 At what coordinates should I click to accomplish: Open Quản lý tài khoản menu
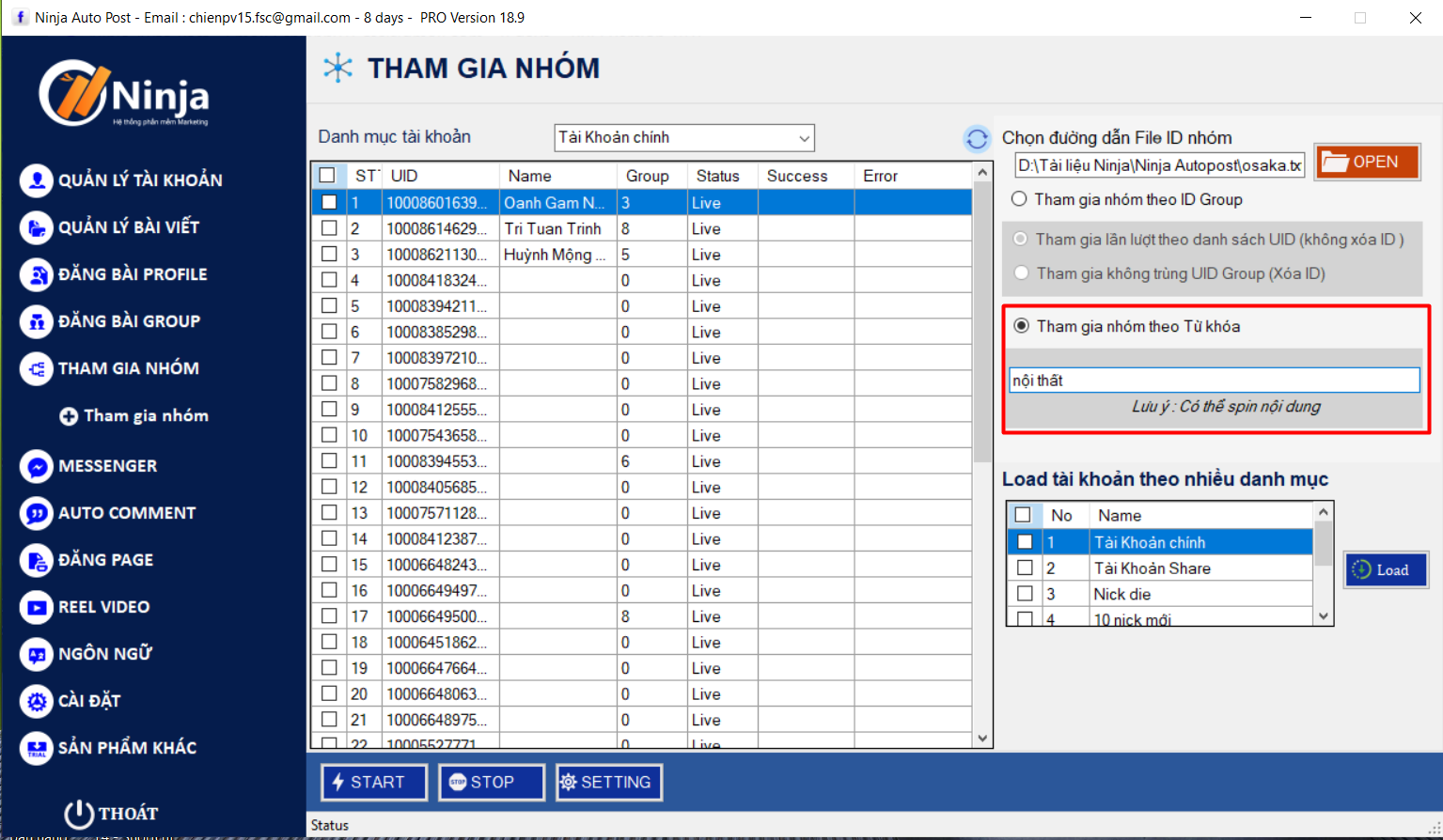pyautogui.click(x=140, y=180)
